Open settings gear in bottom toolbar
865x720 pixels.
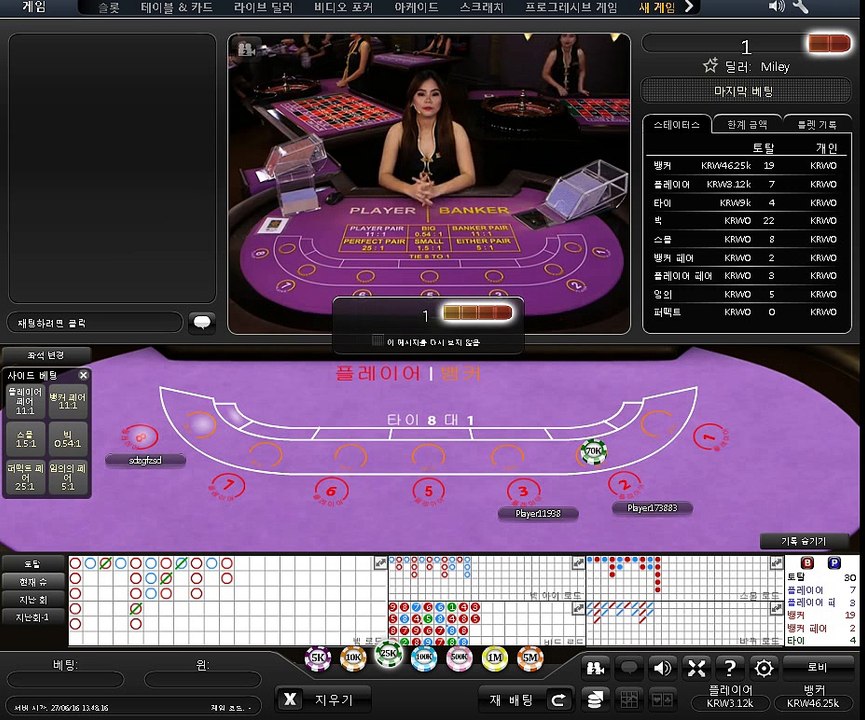coord(763,669)
